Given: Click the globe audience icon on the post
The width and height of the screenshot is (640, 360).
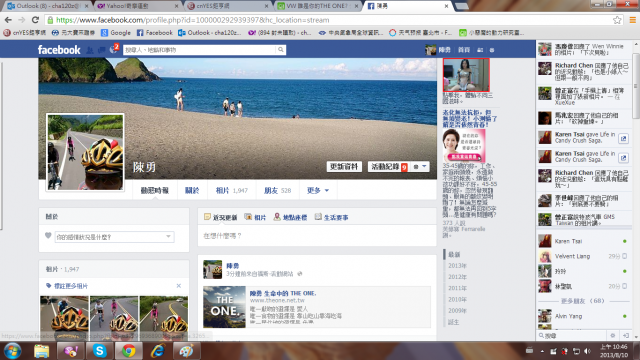Looking at the screenshot, I should [300, 274].
